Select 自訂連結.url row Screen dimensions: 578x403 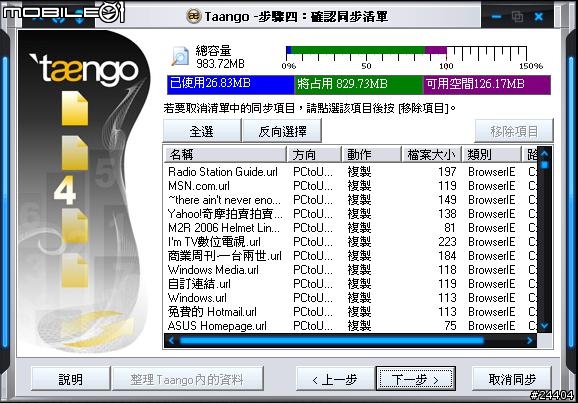coord(350,284)
